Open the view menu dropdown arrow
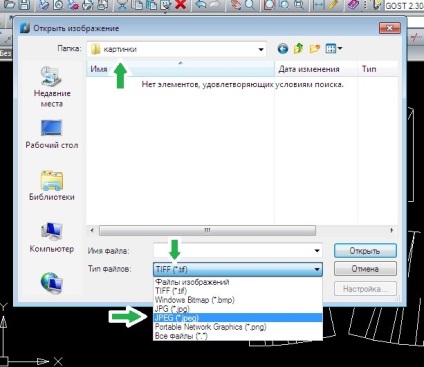 point(340,49)
